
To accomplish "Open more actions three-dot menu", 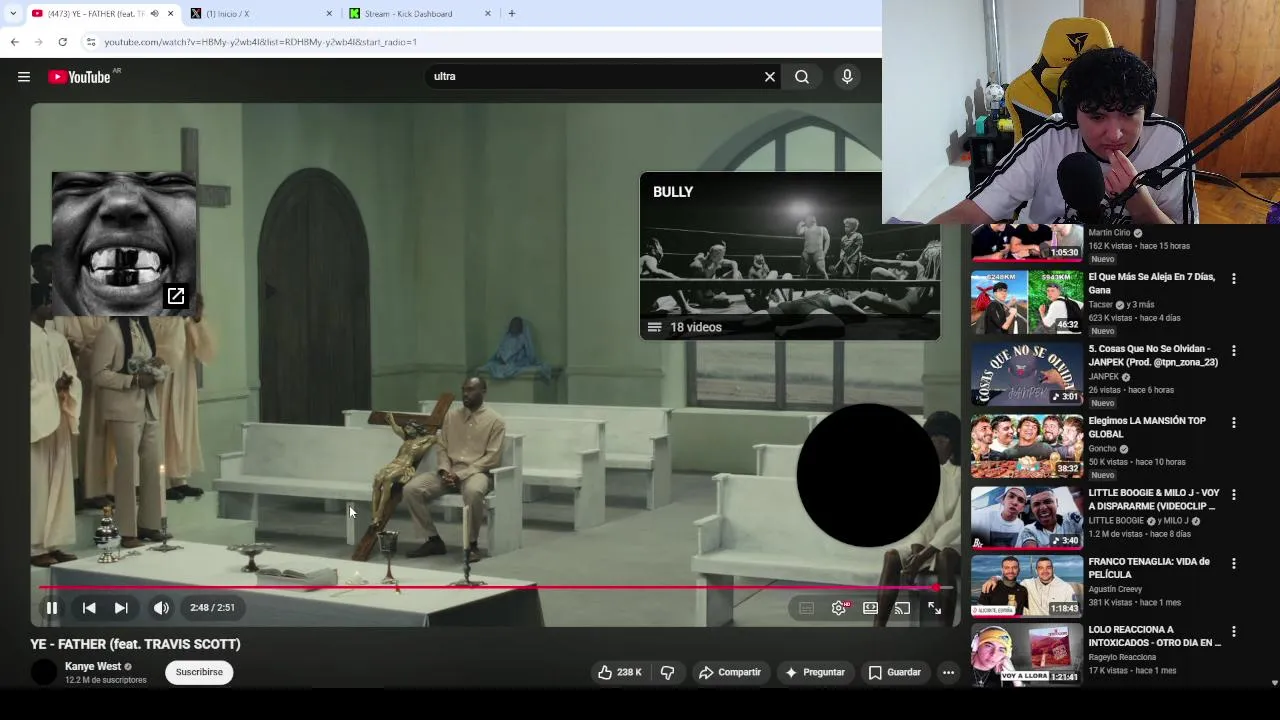I will tap(948, 672).
